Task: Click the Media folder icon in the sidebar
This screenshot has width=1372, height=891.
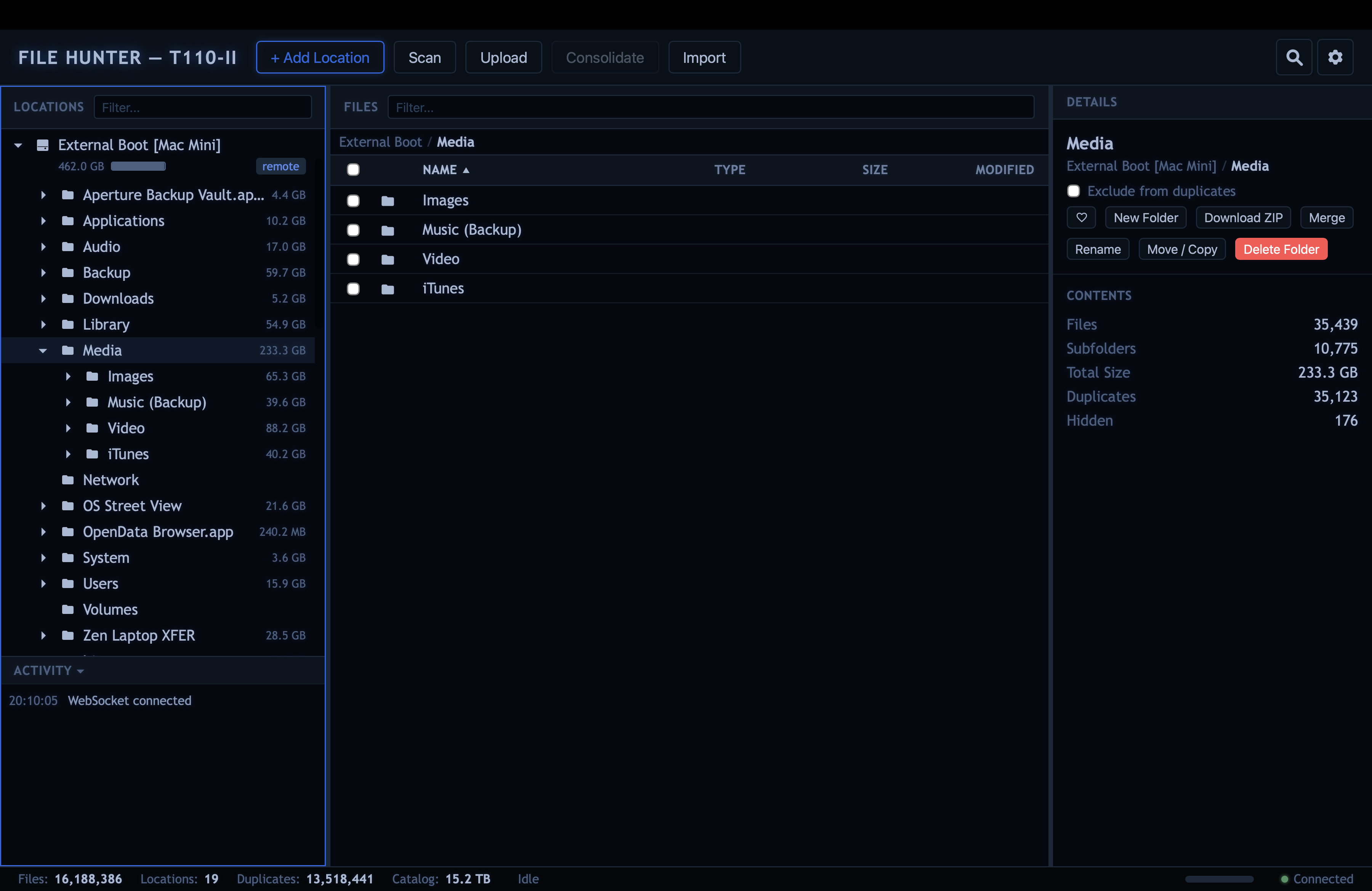Action: pos(68,350)
